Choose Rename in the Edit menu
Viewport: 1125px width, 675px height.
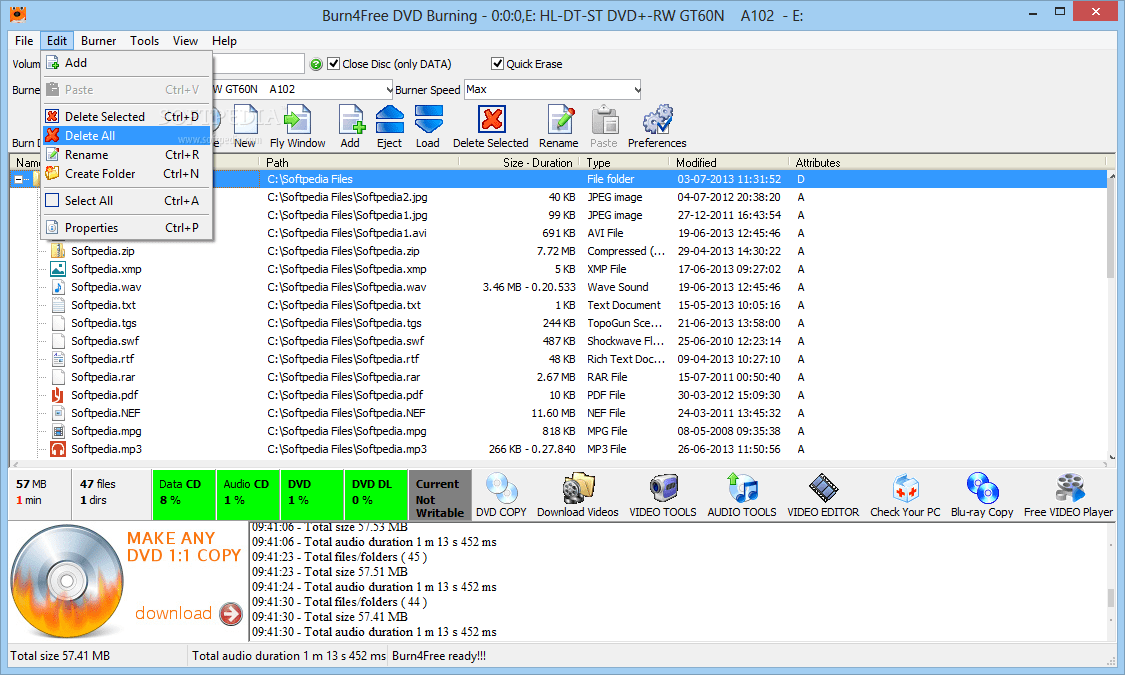(x=127, y=155)
